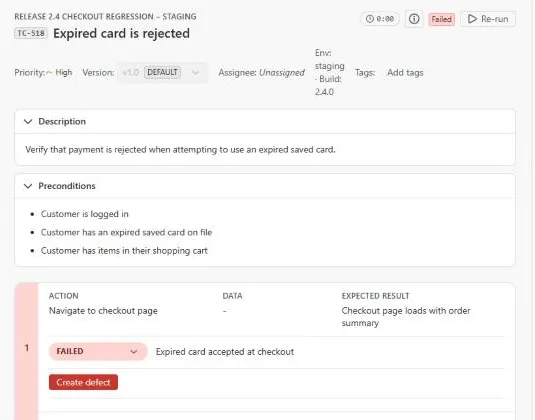Click the Failed status badge
The width and height of the screenshot is (535, 420).
click(x=442, y=19)
